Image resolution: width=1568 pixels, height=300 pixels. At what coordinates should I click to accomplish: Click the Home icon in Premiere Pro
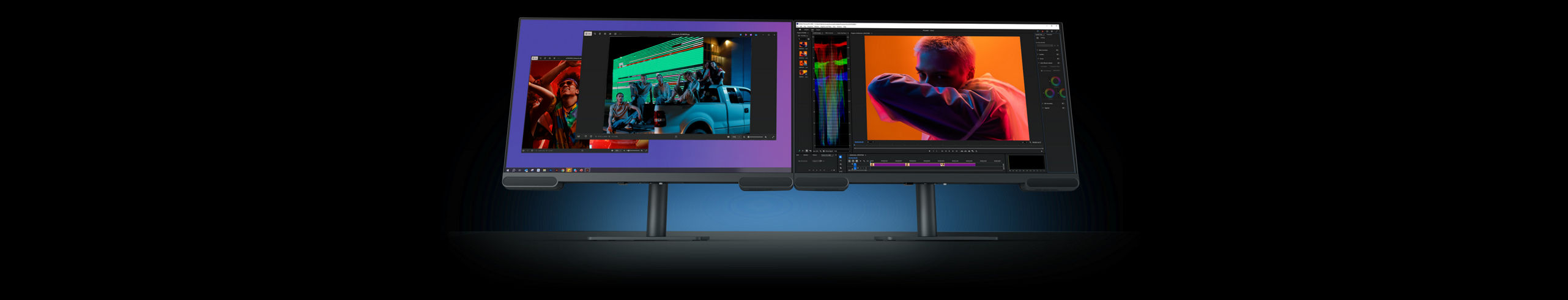click(800, 30)
